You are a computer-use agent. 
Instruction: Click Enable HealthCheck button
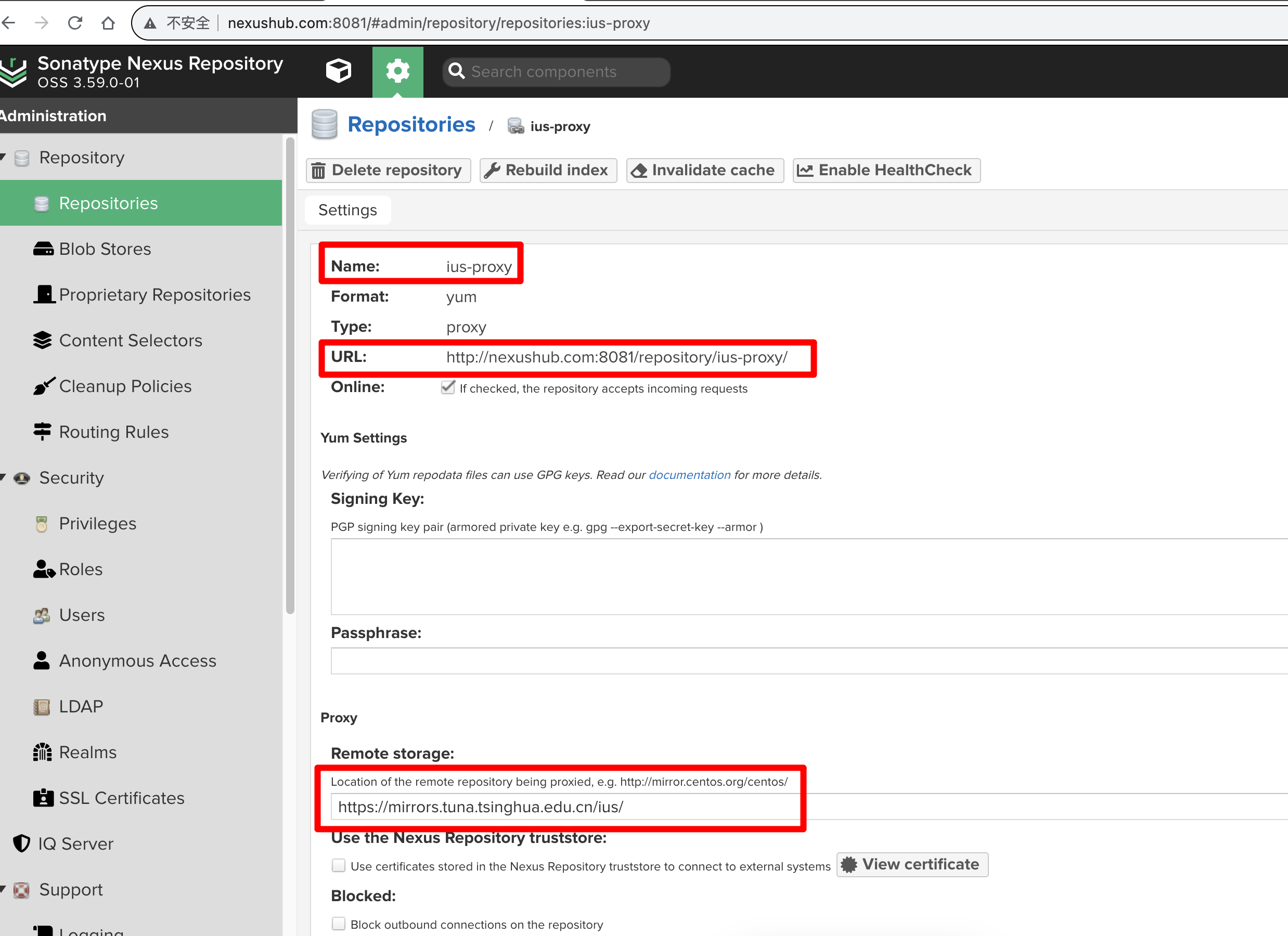(886, 170)
